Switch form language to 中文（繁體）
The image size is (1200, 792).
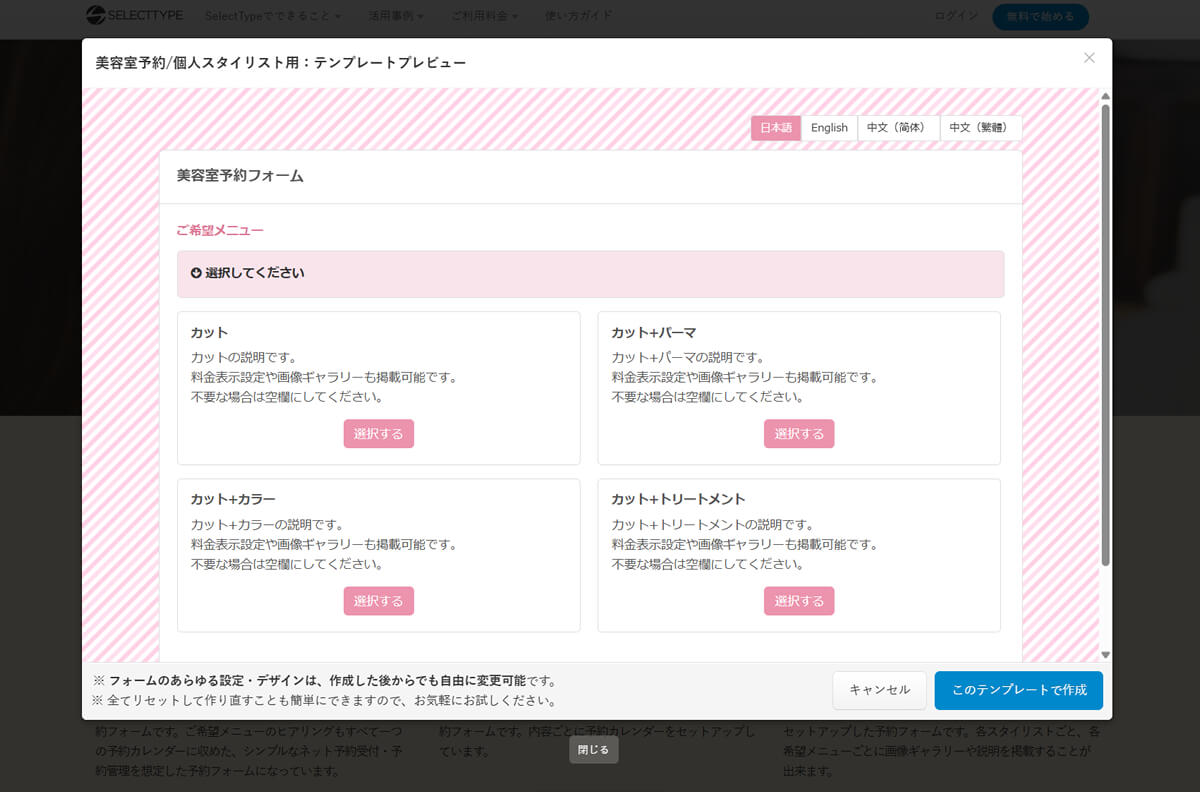click(x=980, y=128)
